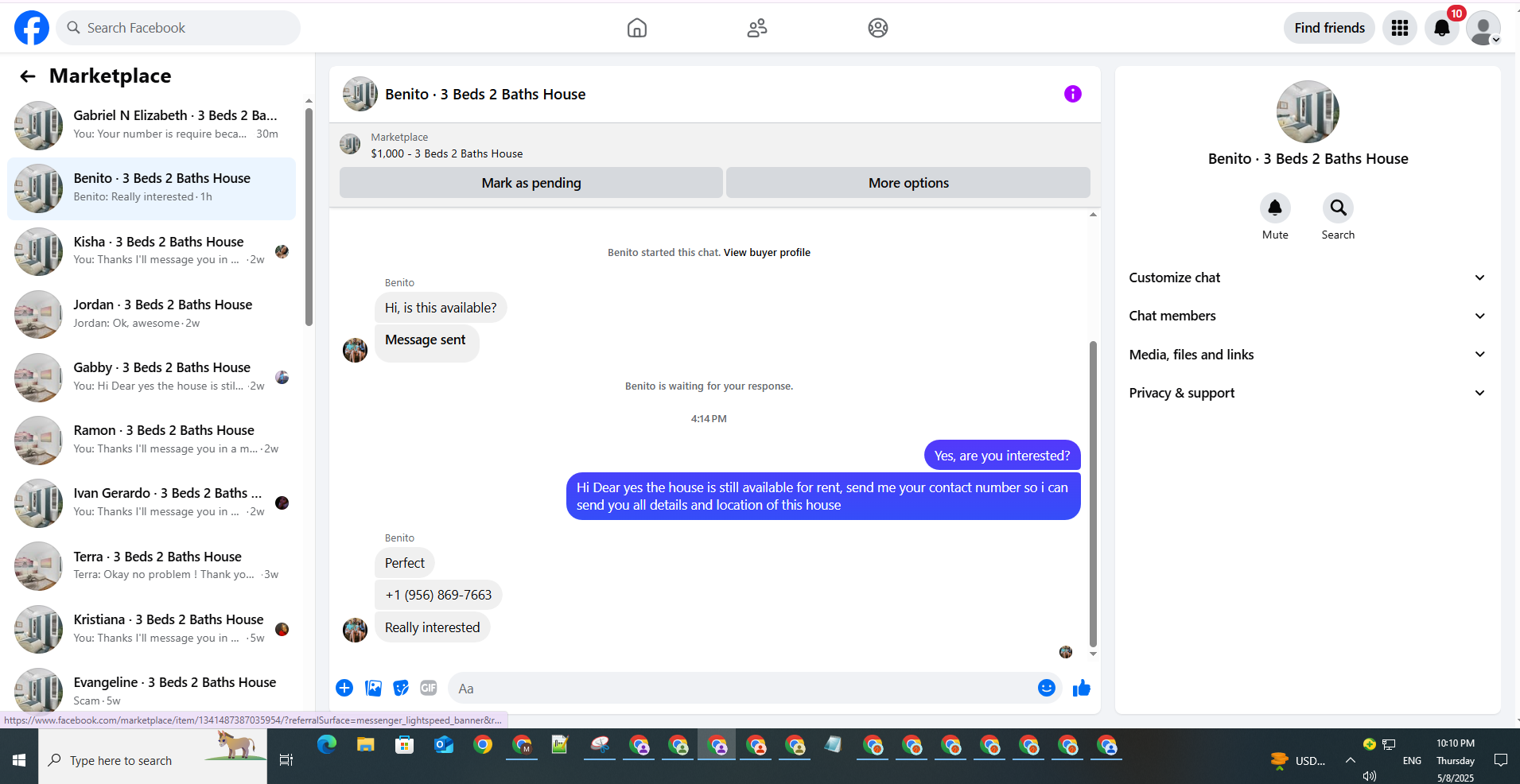Attach a photo with the image icon
Viewport: 1520px width, 784px height.
[x=373, y=688]
